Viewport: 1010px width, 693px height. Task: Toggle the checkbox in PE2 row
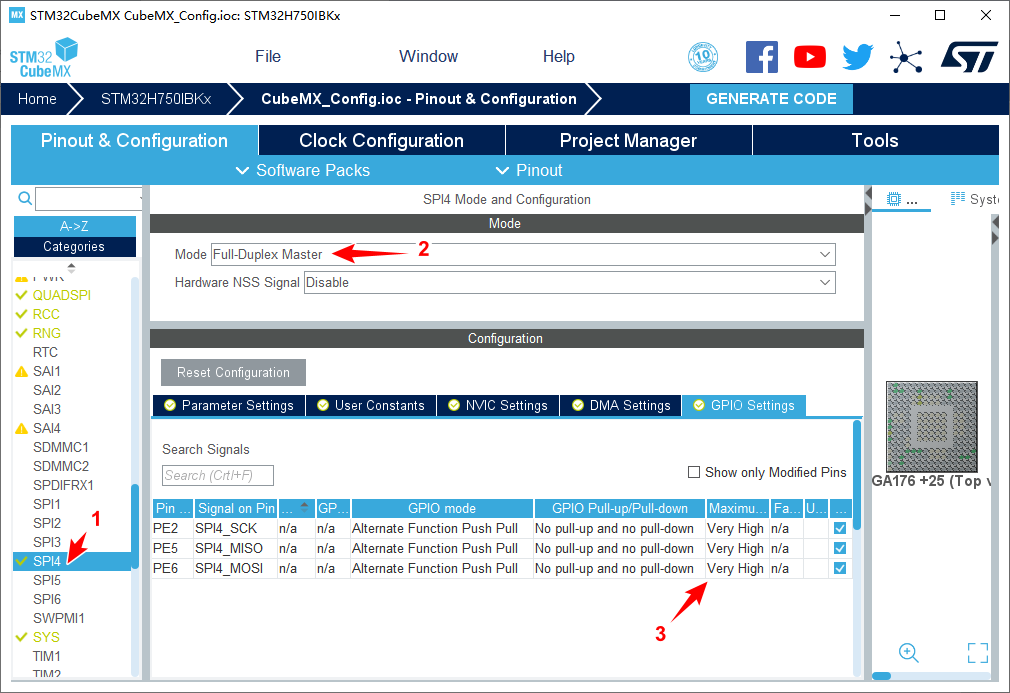pyautogui.click(x=840, y=528)
